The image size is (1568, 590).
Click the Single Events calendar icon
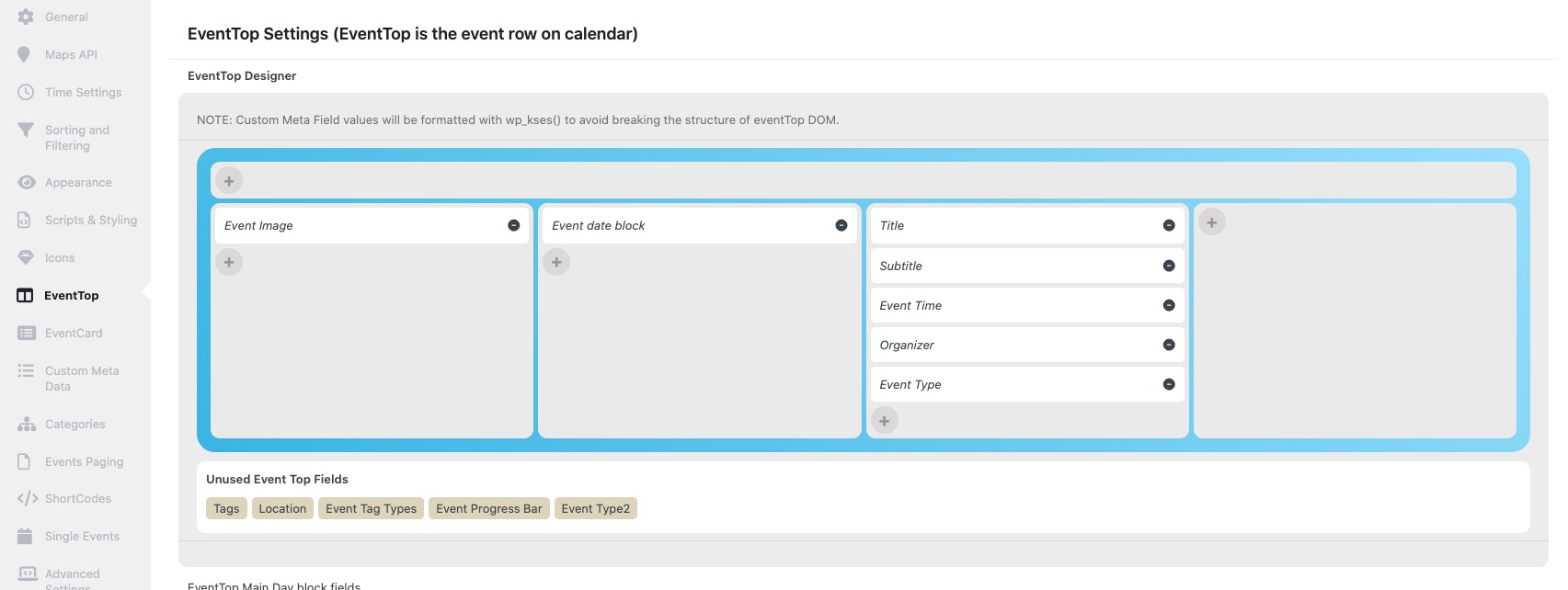[25, 536]
